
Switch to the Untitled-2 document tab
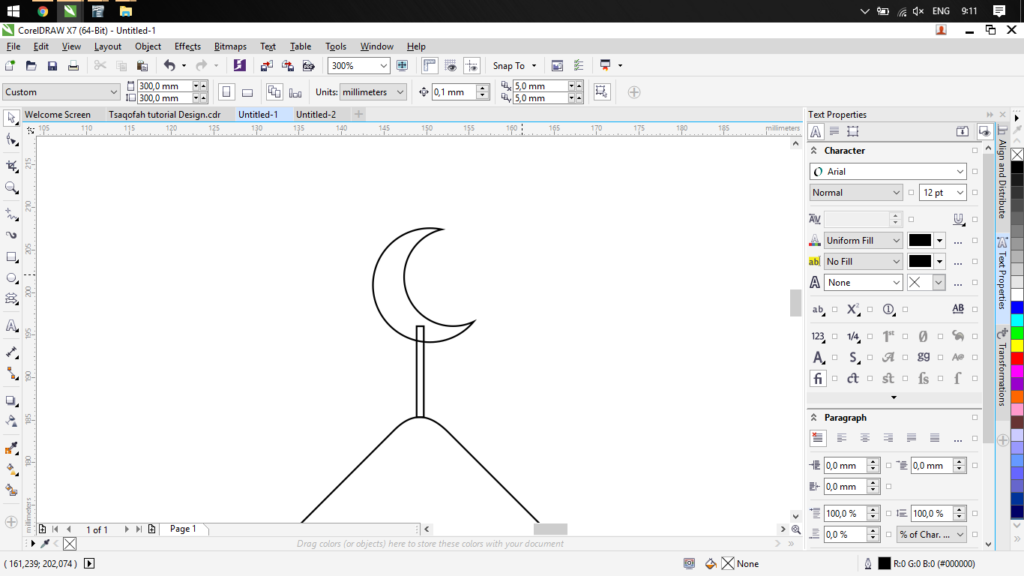point(316,115)
